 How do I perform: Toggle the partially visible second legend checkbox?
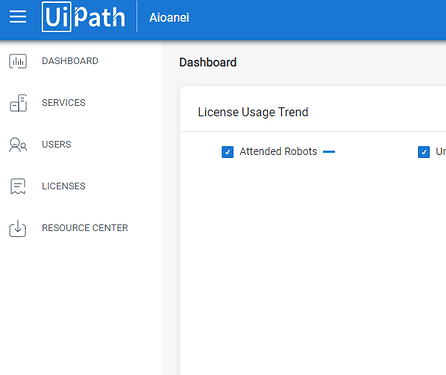point(424,152)
